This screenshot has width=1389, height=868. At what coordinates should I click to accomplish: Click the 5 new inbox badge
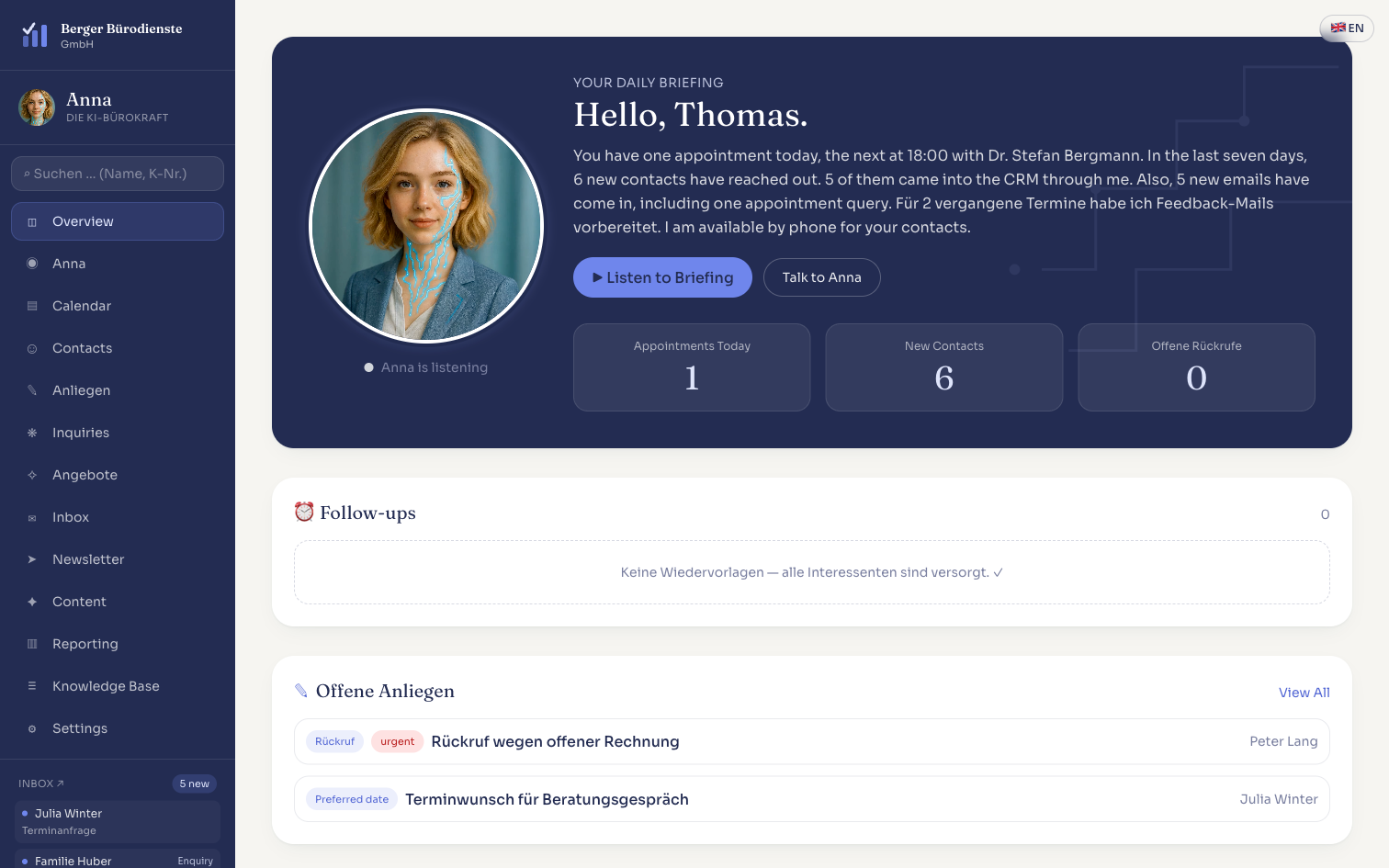[195, 783]
